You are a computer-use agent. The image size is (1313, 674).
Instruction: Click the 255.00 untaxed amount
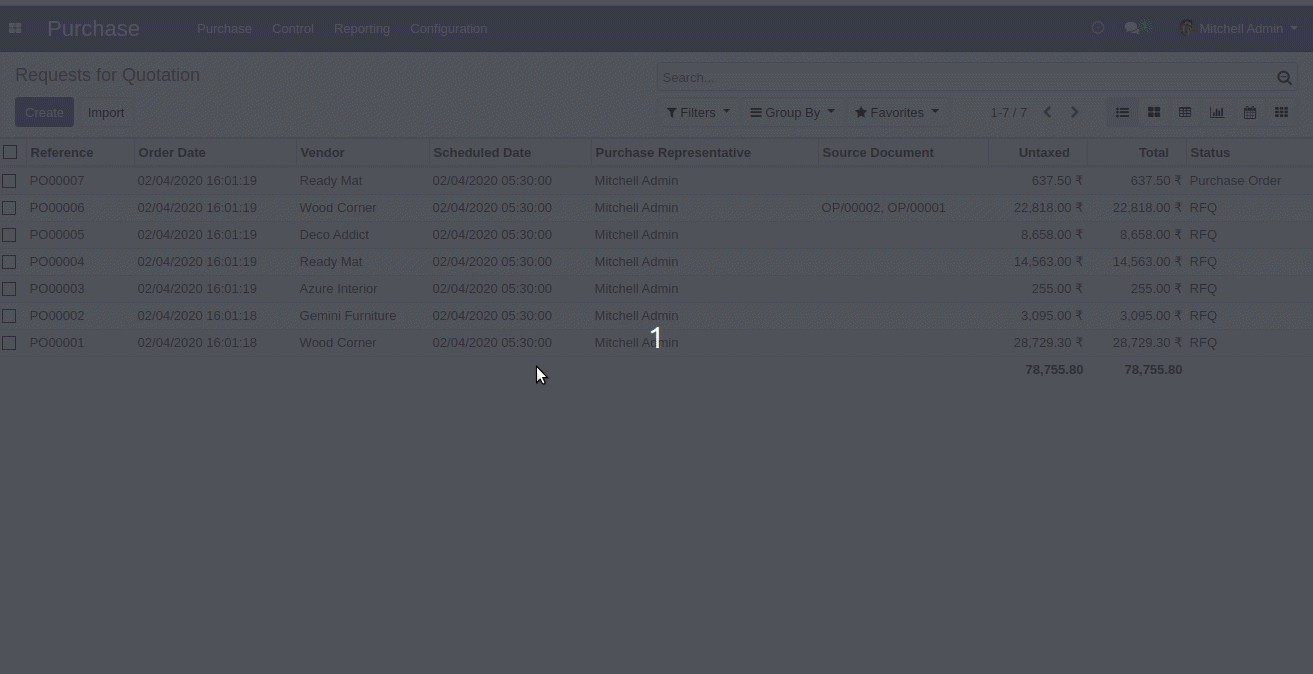click(x=1057, y=289)
